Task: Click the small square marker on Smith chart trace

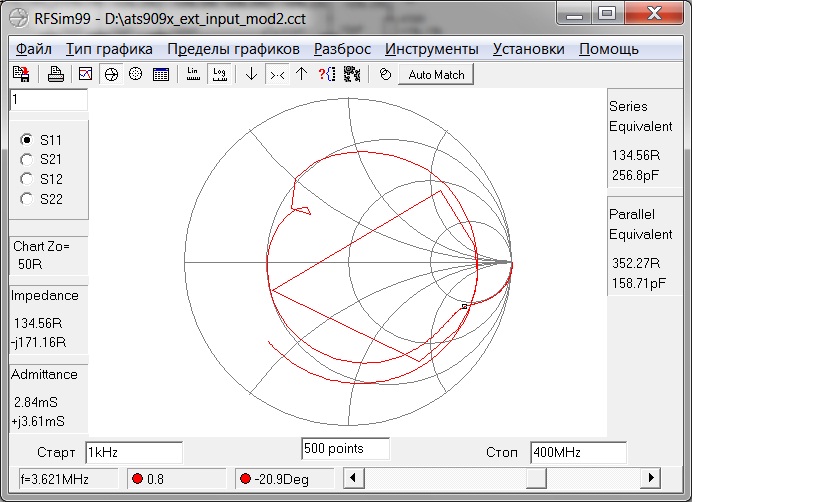Action: point(465,307)
